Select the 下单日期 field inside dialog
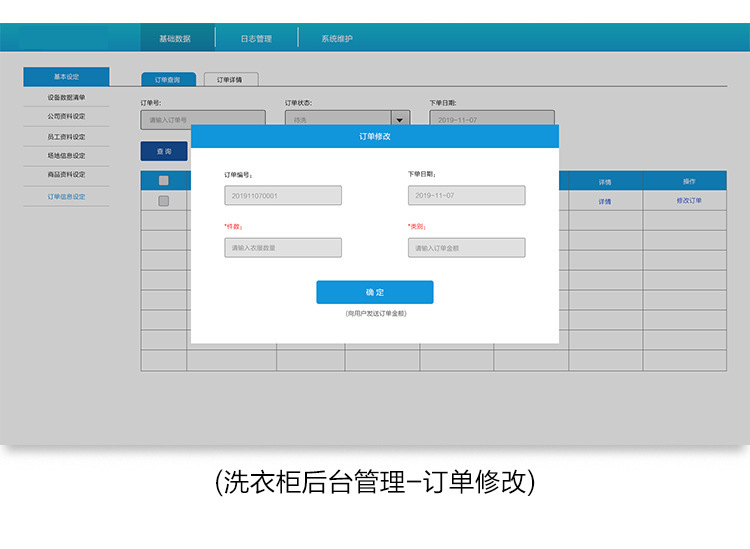 coord(466,196)
